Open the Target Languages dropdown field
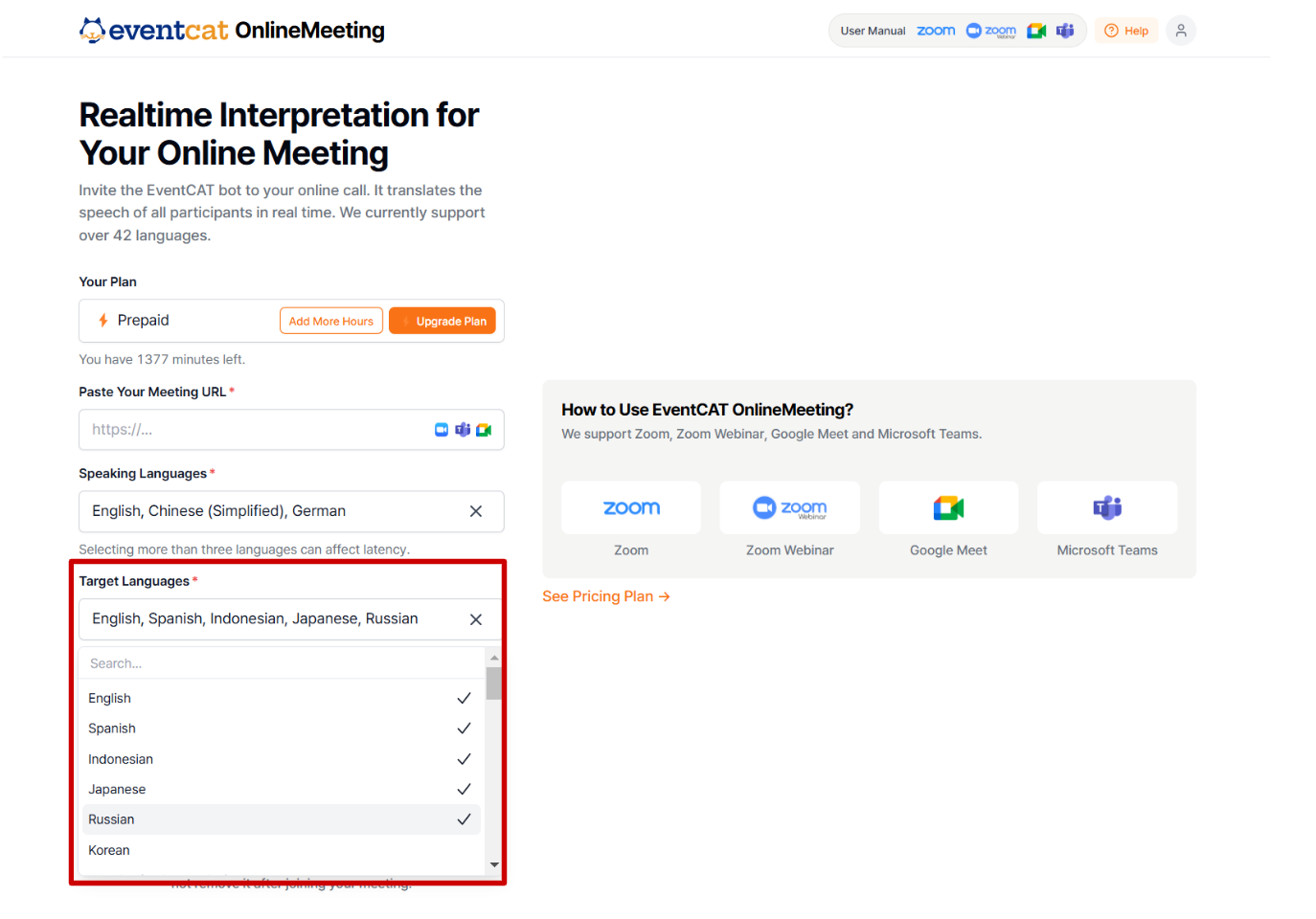 (291, 619)
